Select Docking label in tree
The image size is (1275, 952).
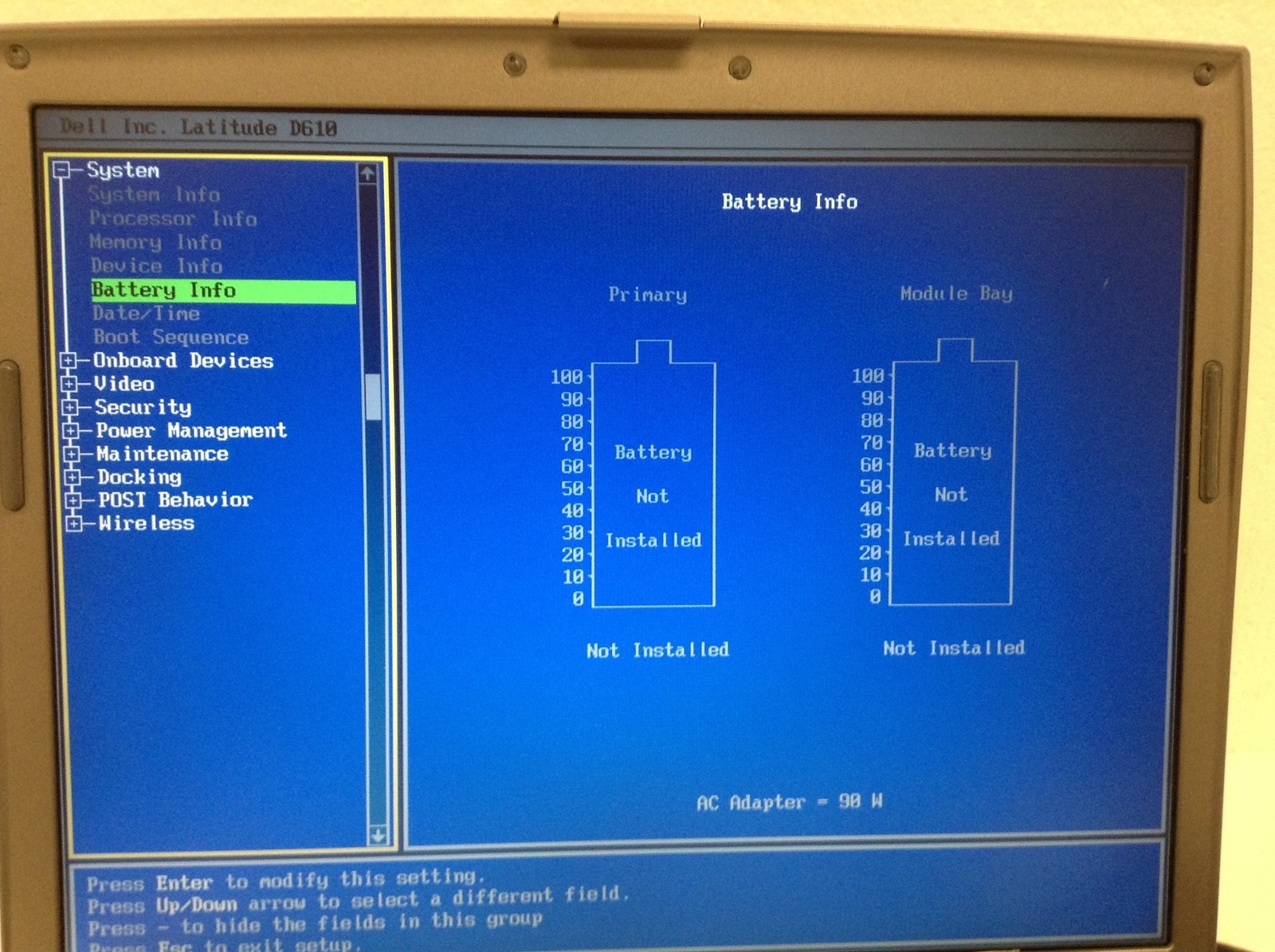tap(139, 477)
